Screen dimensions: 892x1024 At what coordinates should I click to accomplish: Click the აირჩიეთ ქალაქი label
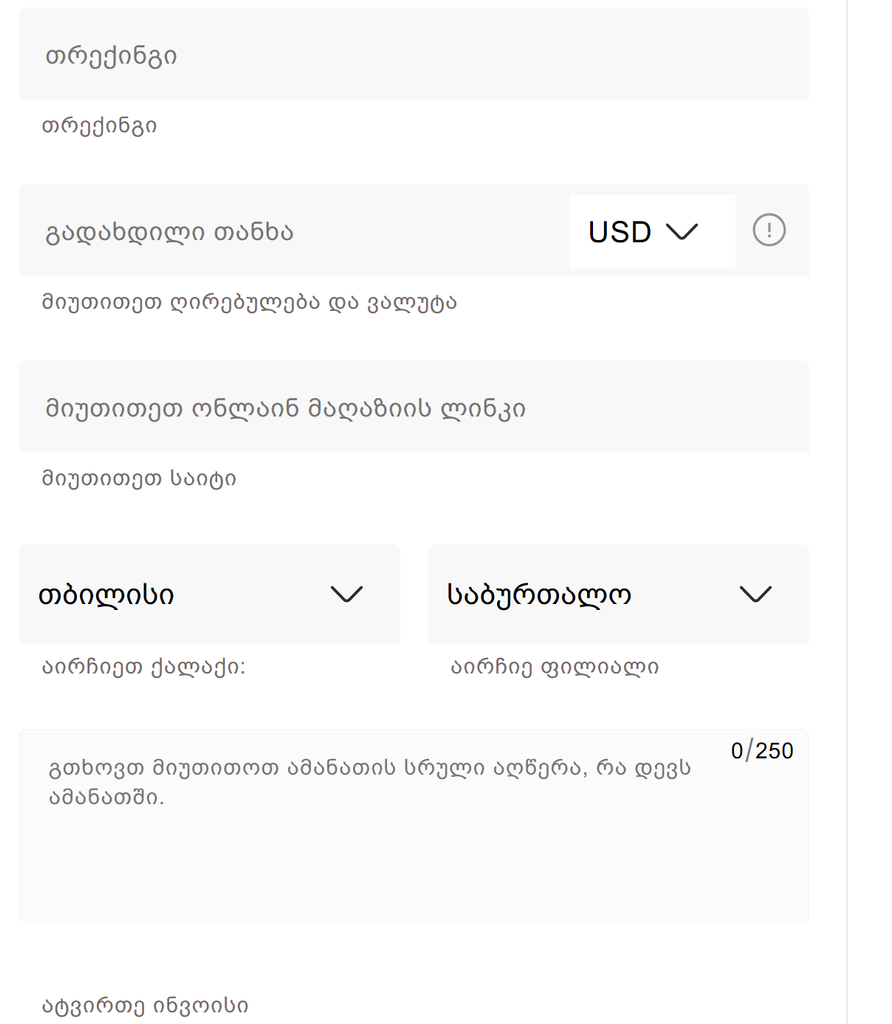143,667
